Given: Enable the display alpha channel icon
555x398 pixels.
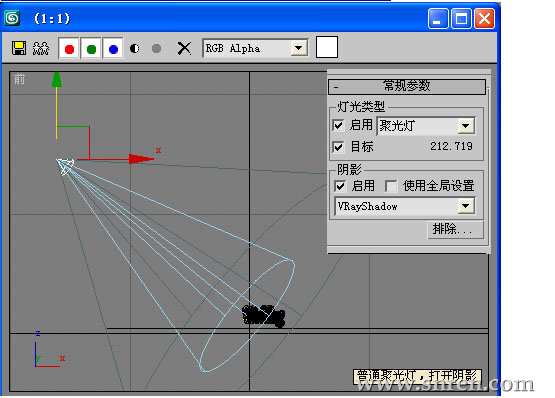Looking at the screenshot, I should pyautogui.click(x=135, y=49).
